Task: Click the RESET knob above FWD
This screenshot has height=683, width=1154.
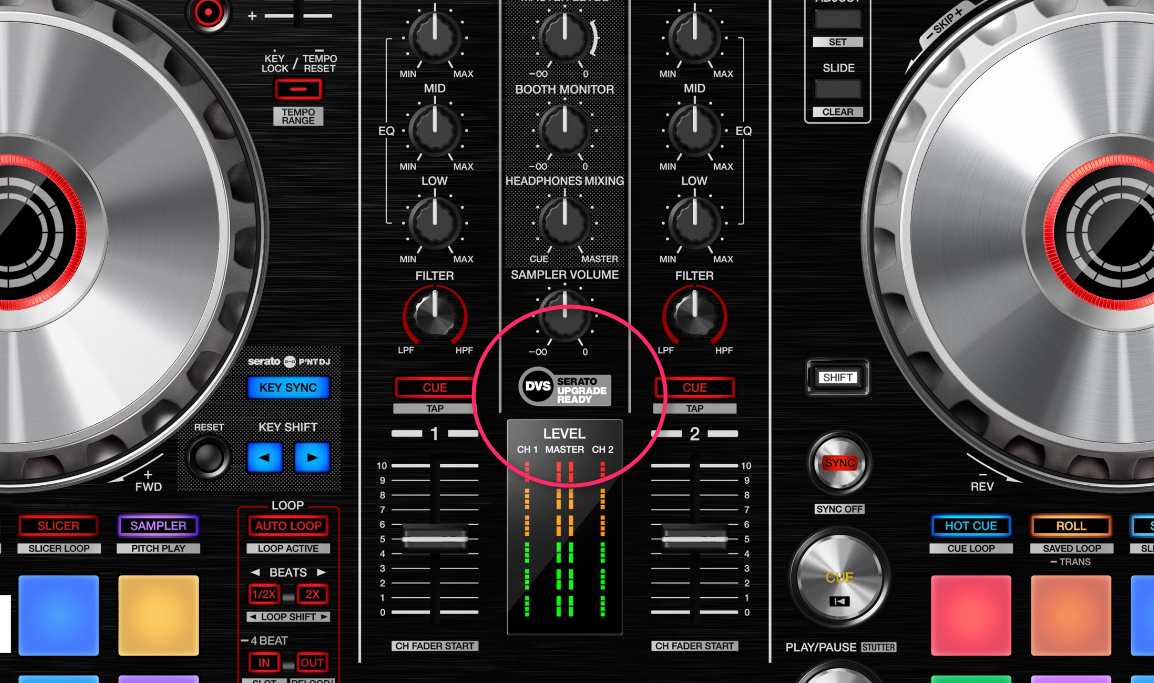Action: [x=207, y=458]
